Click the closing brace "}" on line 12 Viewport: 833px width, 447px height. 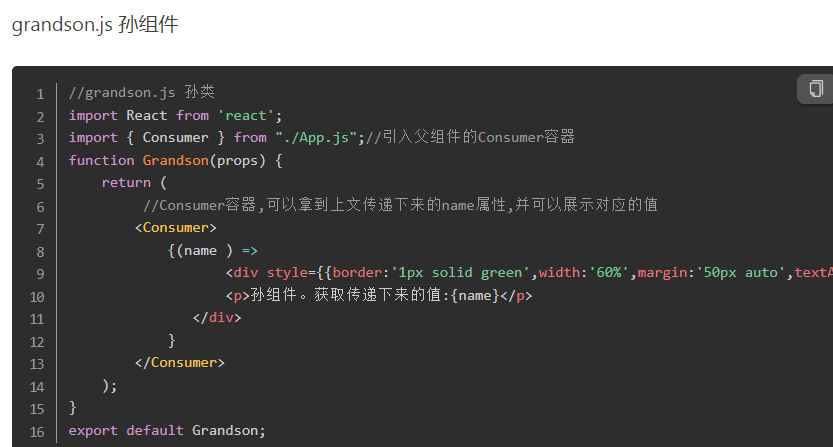point(171,341)
